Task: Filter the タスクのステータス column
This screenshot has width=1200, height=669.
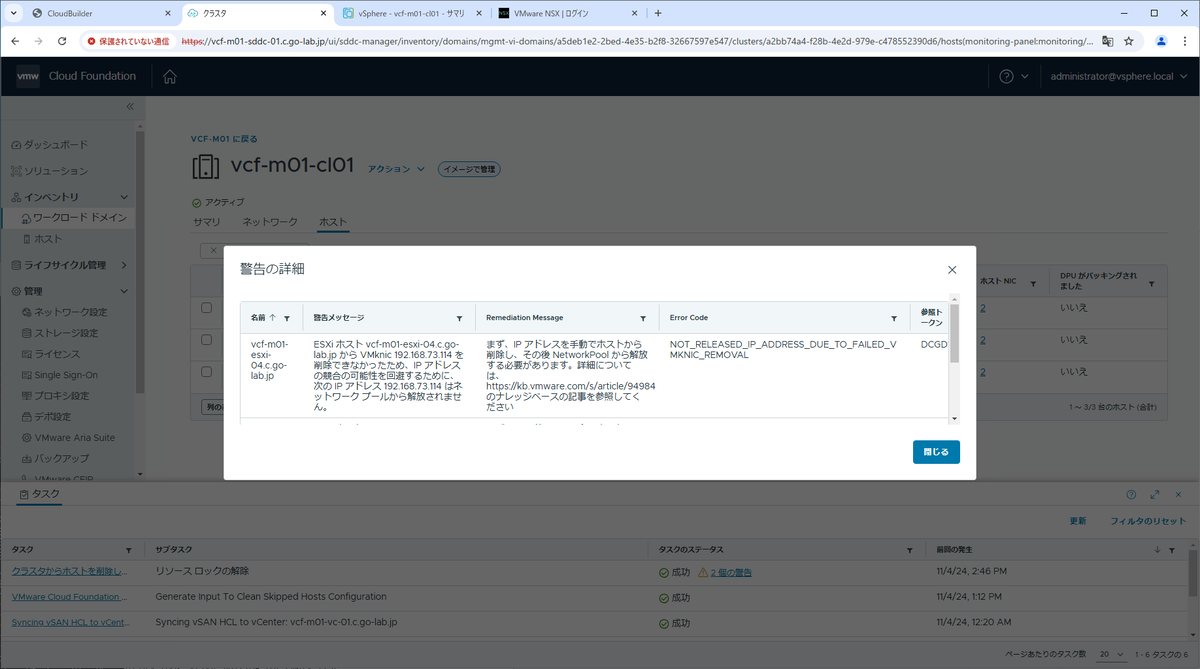Action: coord(909,551)
